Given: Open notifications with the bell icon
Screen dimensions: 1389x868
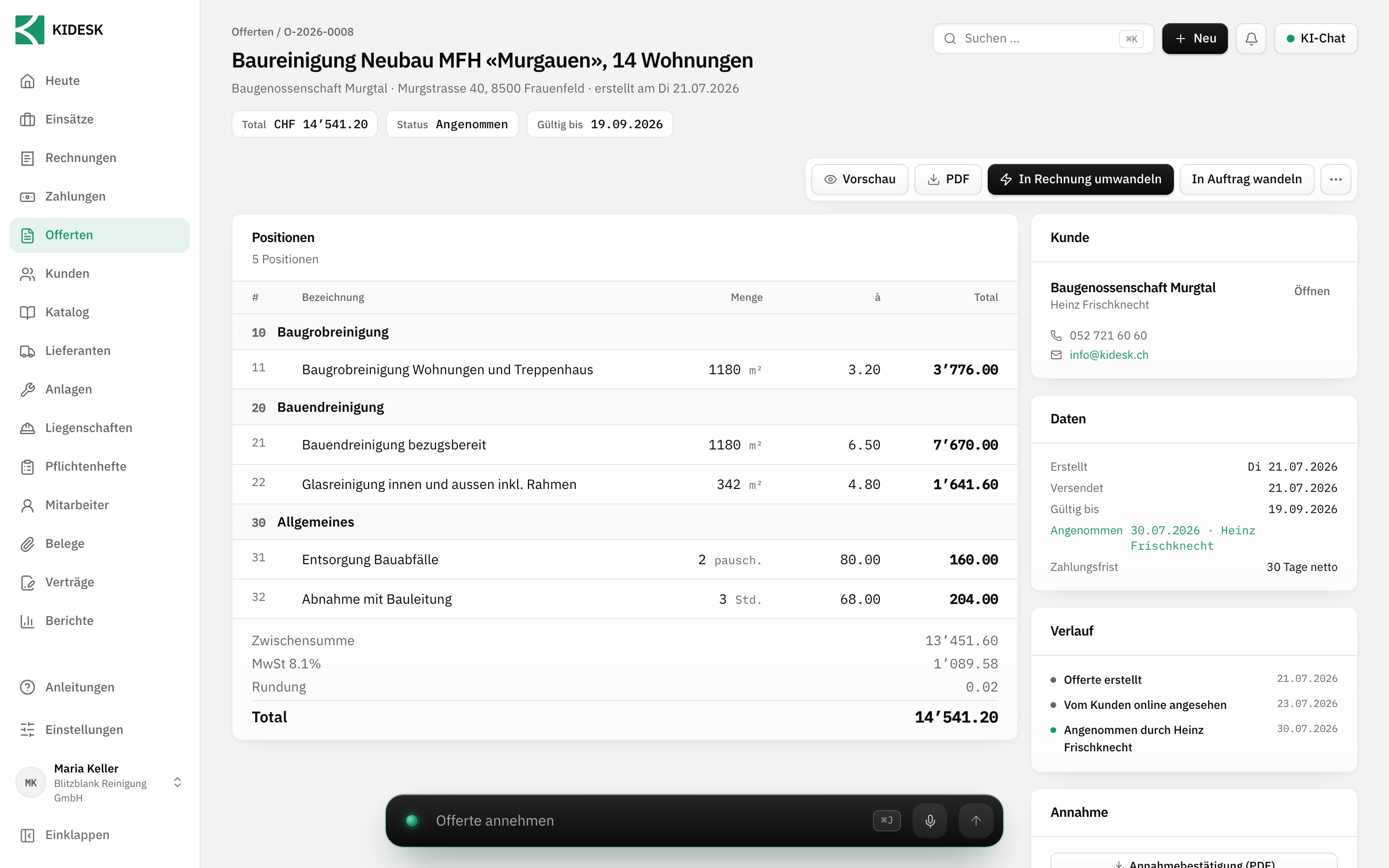Looking at the screenshot, I should pos(1251,39).
